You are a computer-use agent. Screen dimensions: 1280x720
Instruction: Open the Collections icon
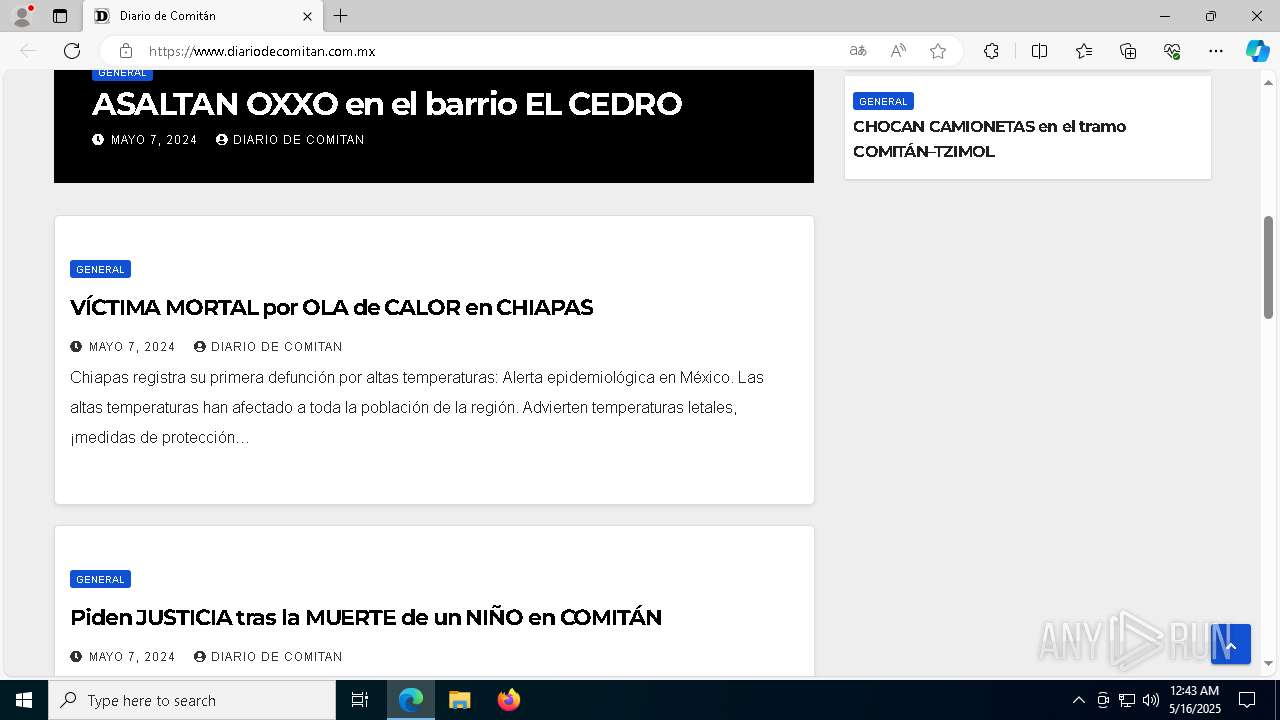pos(1128,51)
